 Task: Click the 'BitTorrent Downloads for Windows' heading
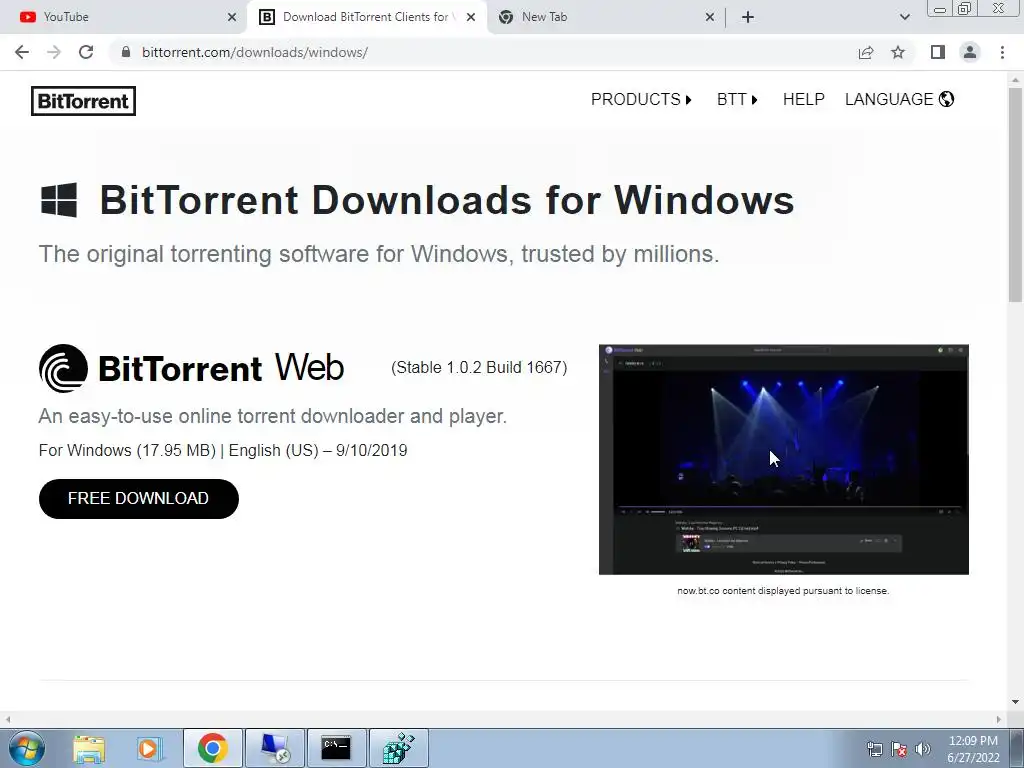click(x=447, y=200)
